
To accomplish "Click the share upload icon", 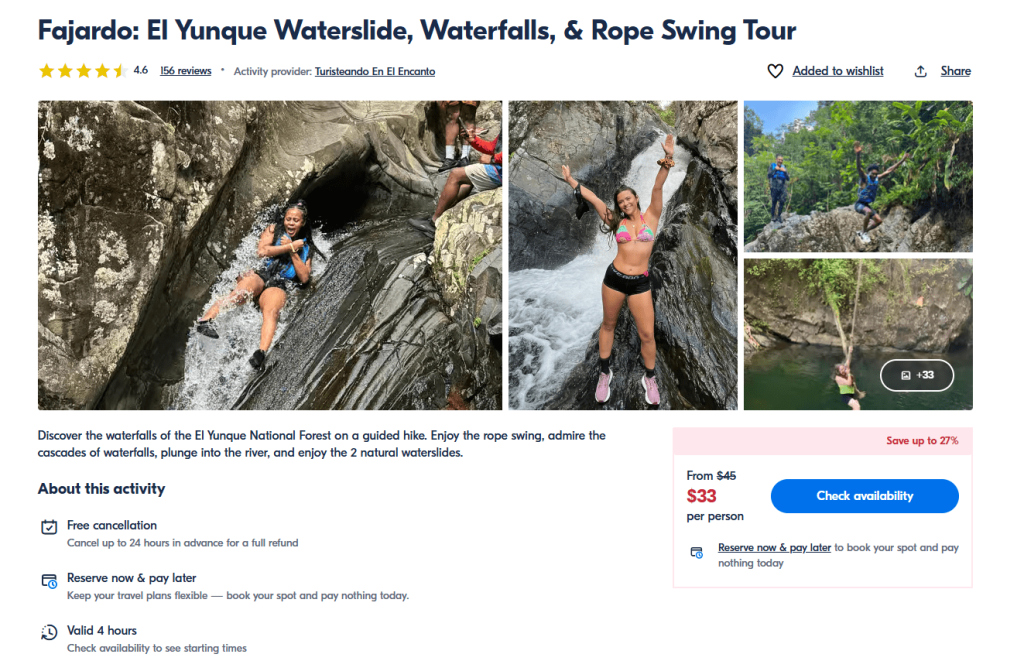I will (x=921, y=71).
